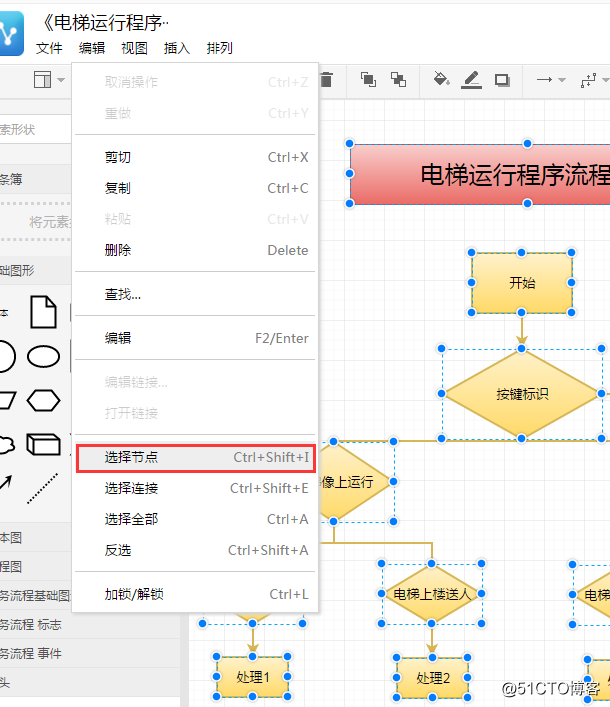Choose 编辑 F2/Enter menu entry
Screen dimensions: 610x707
(x=195, y=338)
